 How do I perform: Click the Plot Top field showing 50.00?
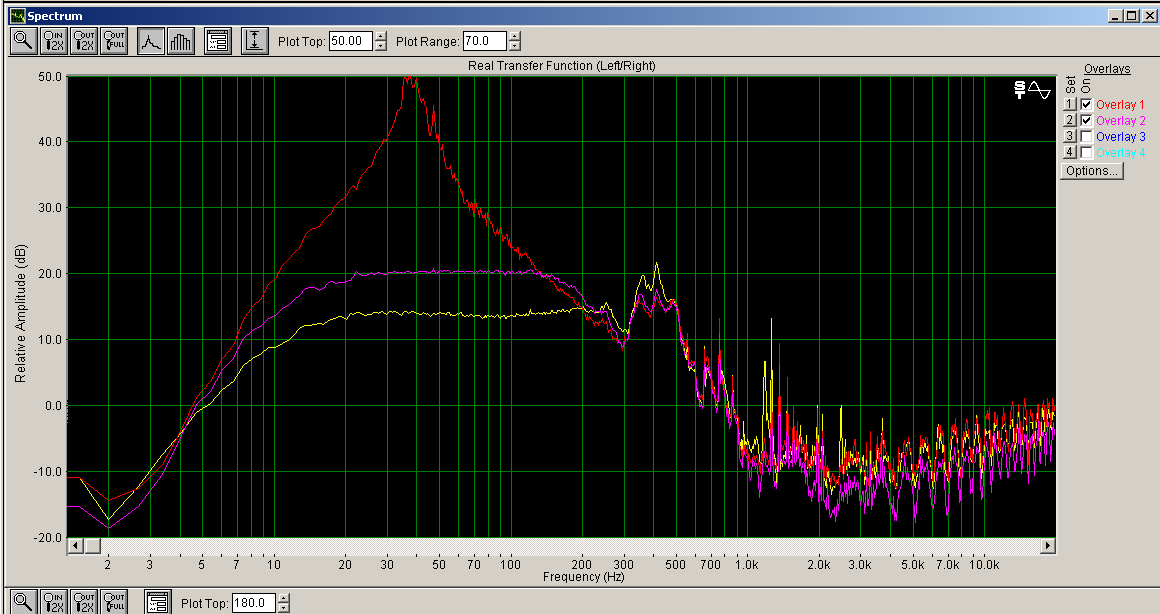(x=351, y=41)
